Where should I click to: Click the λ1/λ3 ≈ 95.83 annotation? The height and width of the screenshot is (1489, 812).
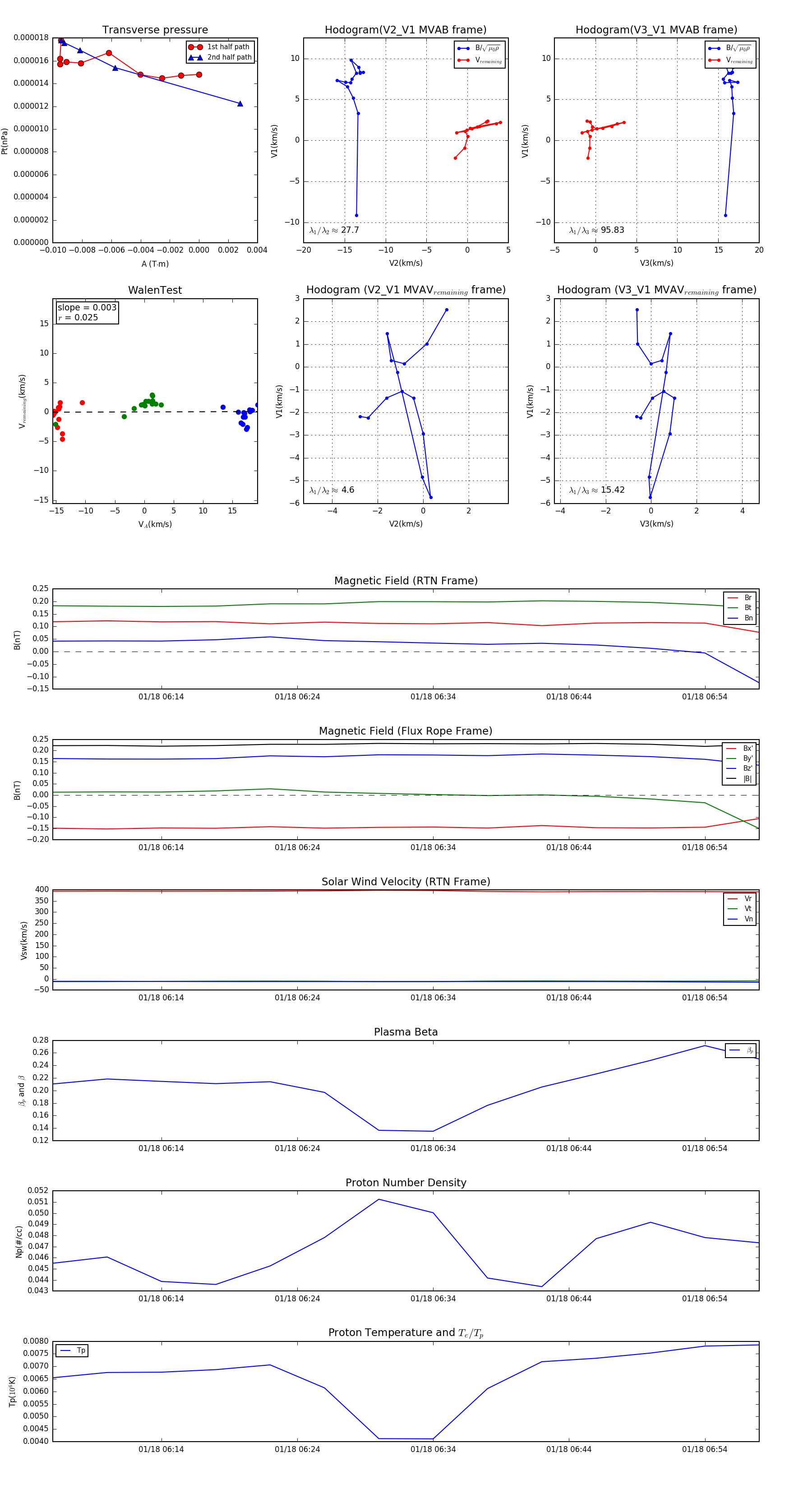596,230
